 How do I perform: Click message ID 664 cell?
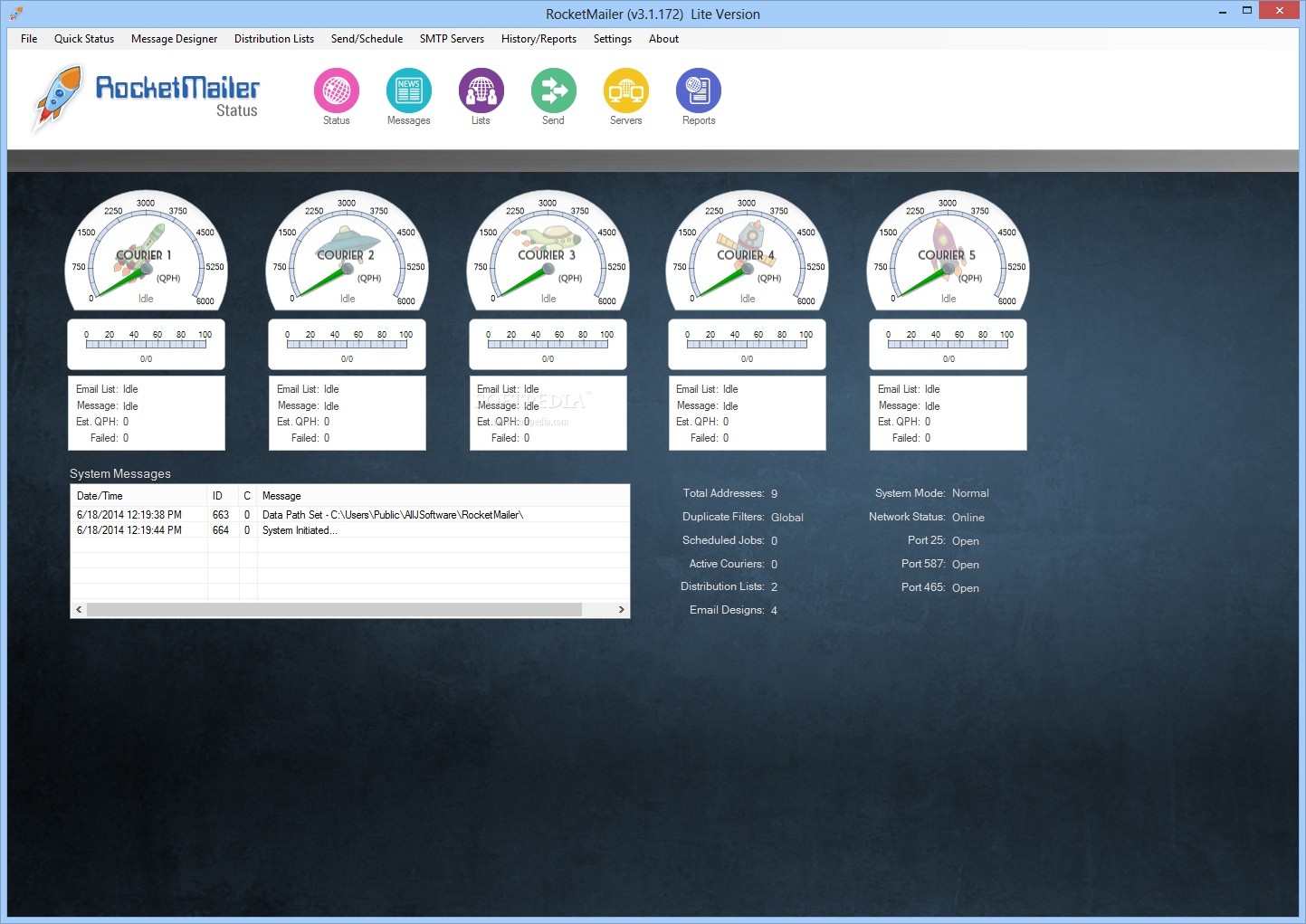(221, 530)
